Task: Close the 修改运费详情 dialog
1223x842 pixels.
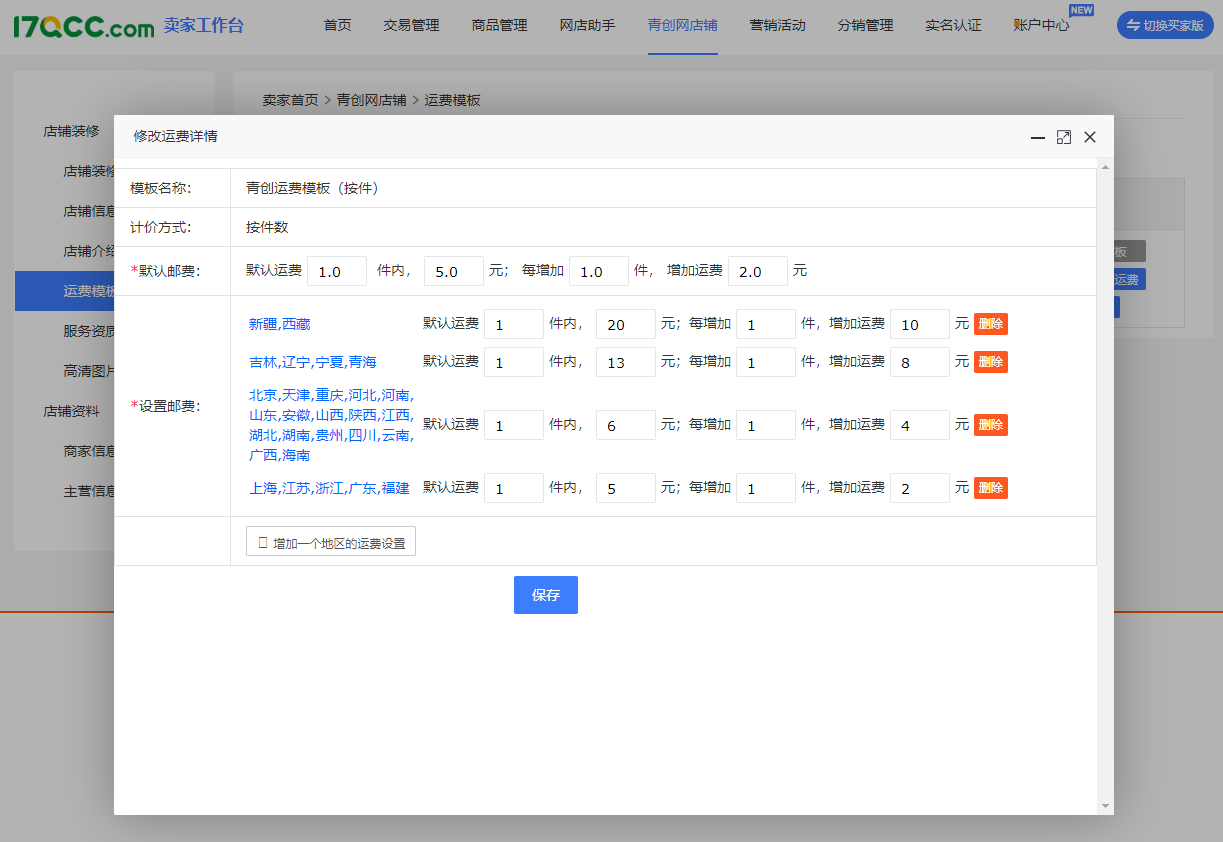Action: pos(1090,137)
